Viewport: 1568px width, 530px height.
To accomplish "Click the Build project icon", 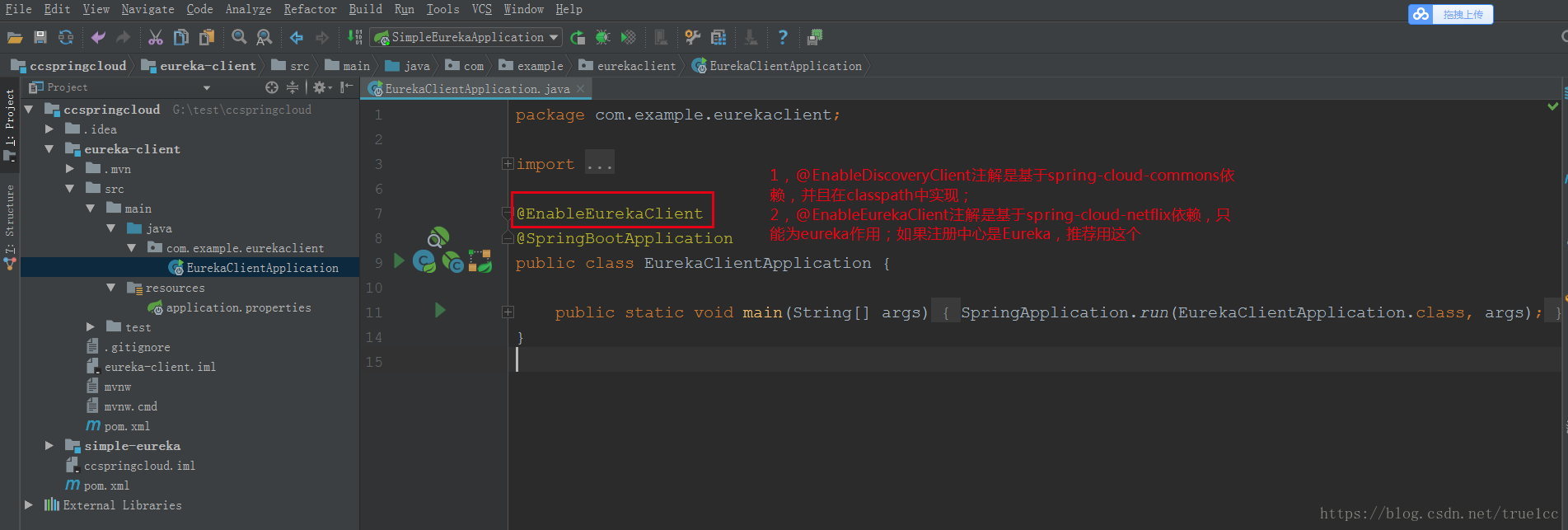I will point(355,37).
